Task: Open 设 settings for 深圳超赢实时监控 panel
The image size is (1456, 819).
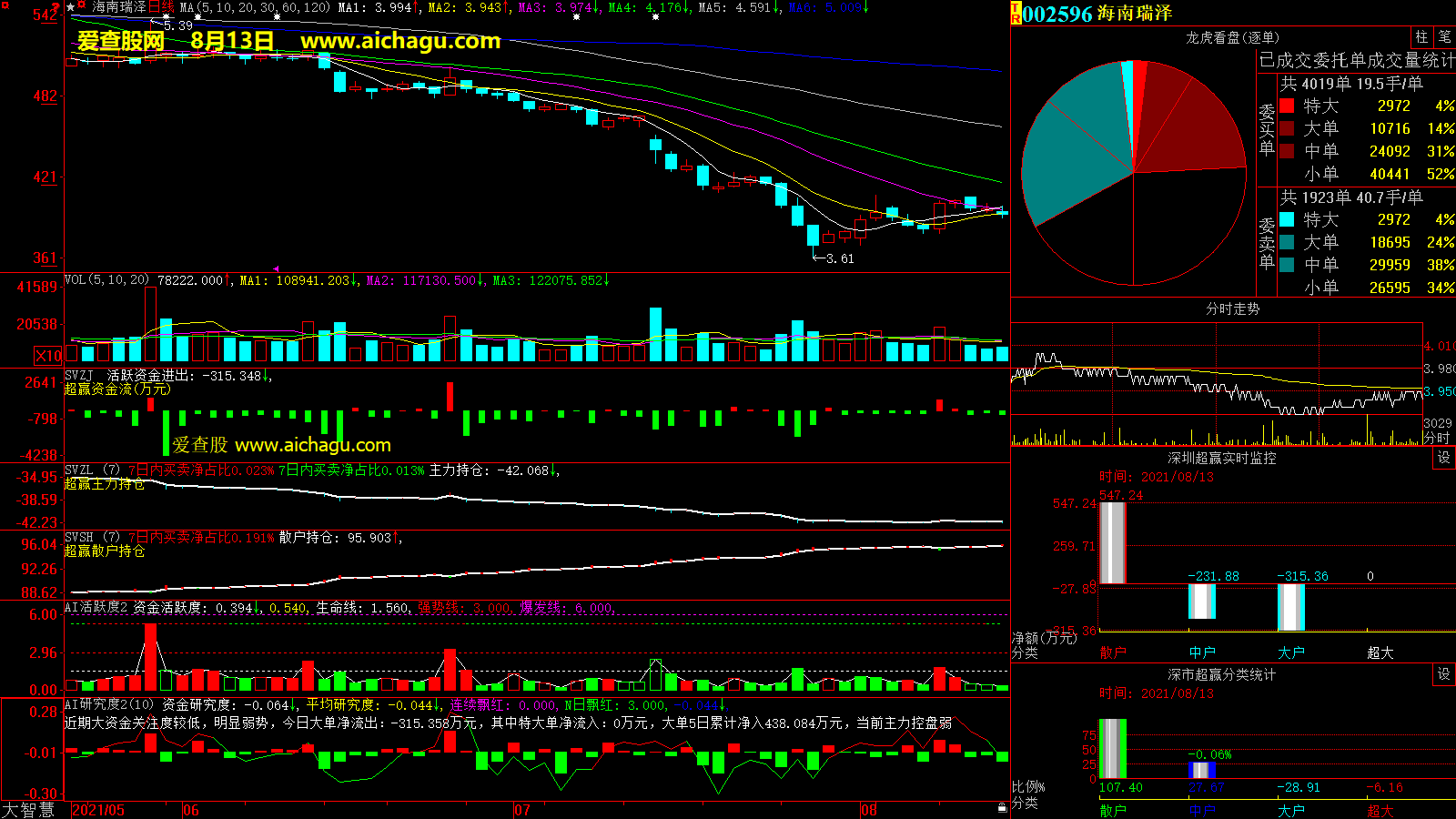Action: coord(1443,458)
